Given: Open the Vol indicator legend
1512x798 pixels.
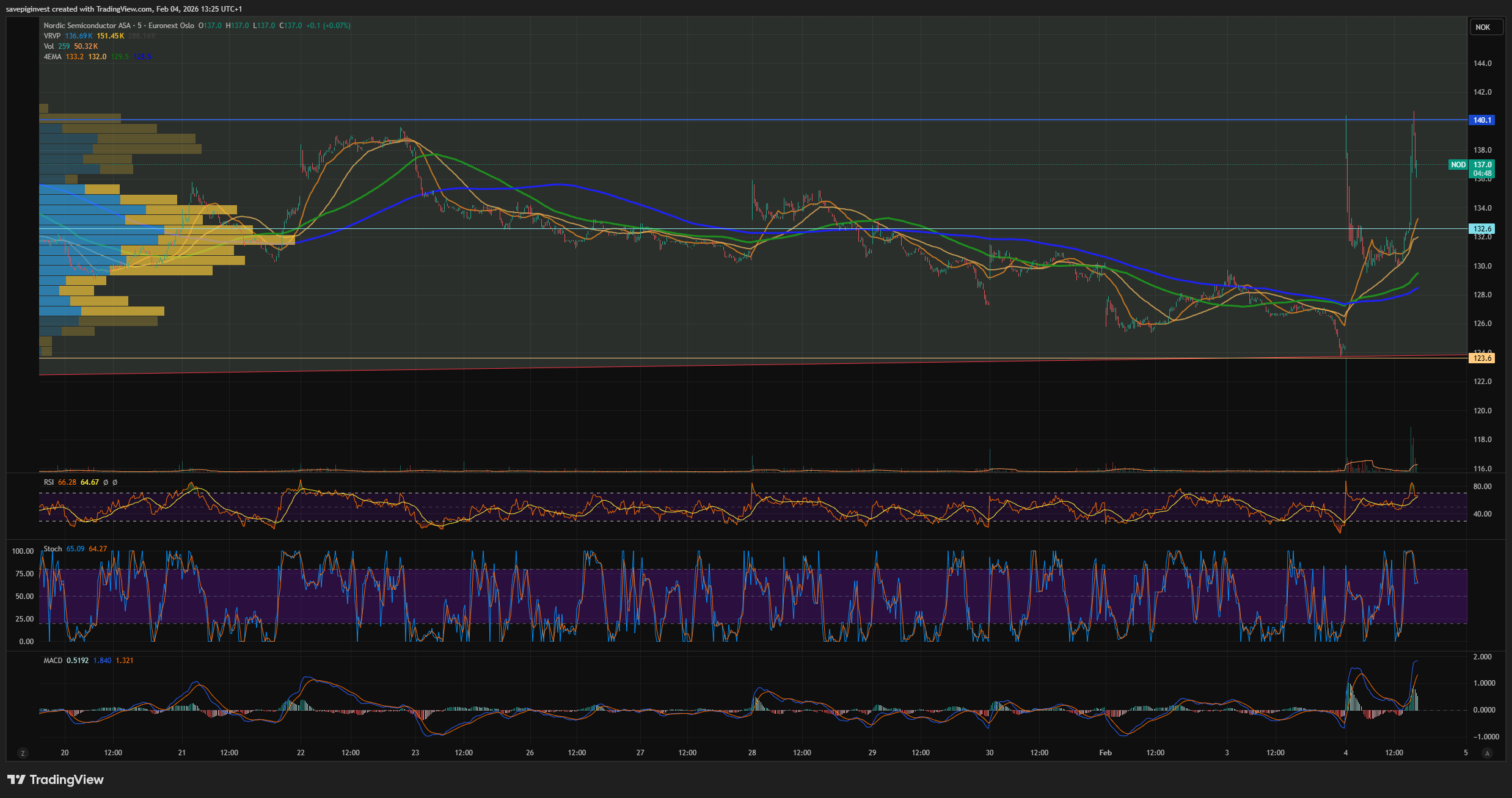Looking at the screenshot, I should (x=49, y=46).
